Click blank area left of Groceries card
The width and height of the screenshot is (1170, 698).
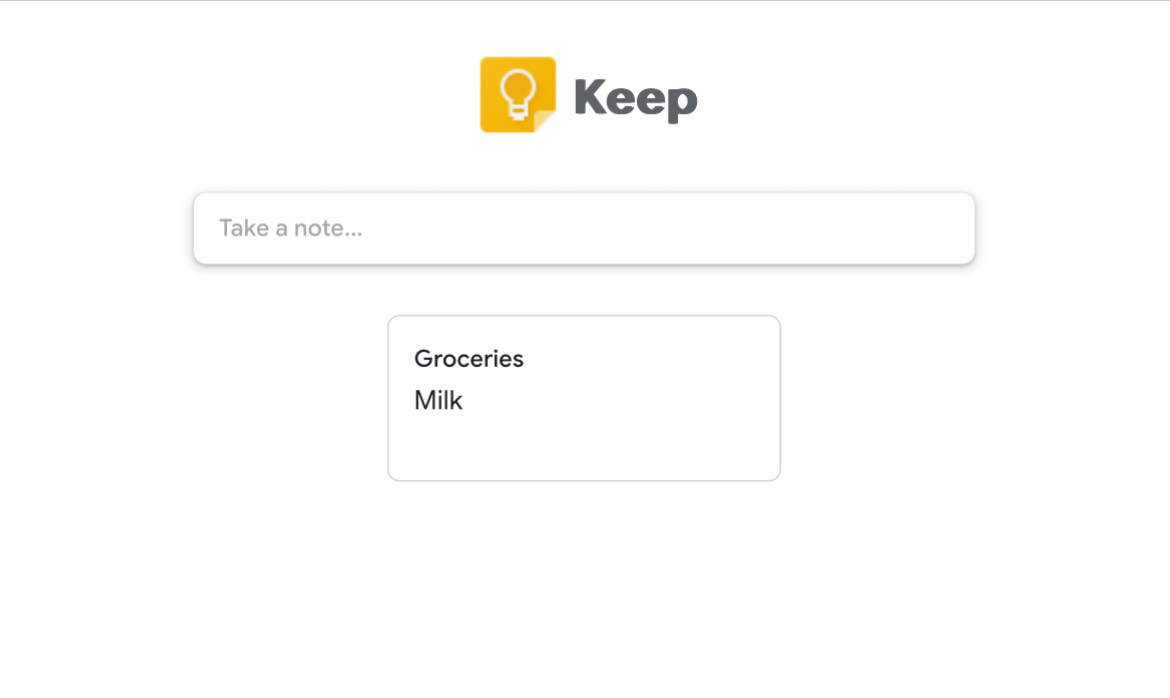(194, 398)
